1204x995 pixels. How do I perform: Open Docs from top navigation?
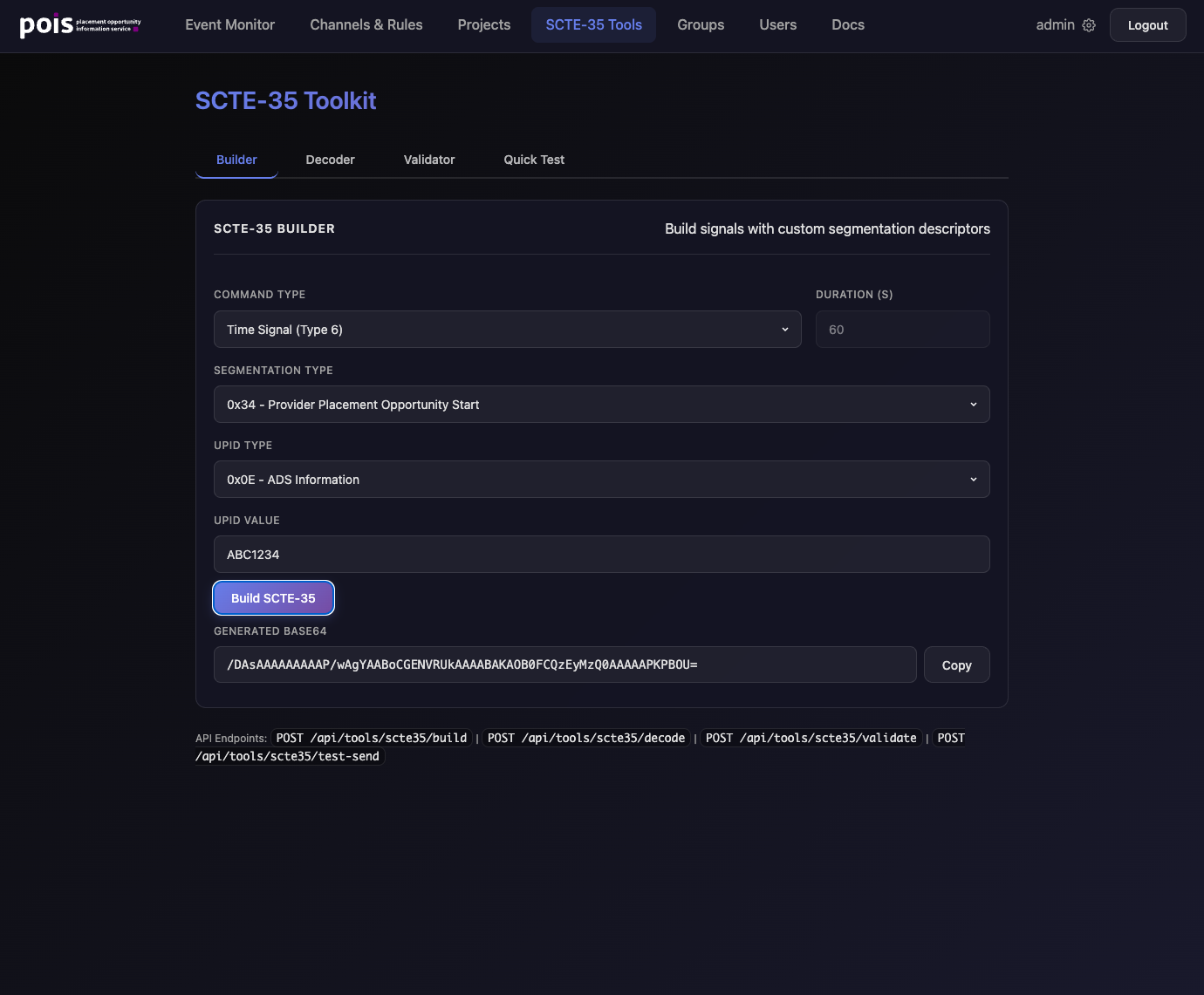tap(848, 24)
